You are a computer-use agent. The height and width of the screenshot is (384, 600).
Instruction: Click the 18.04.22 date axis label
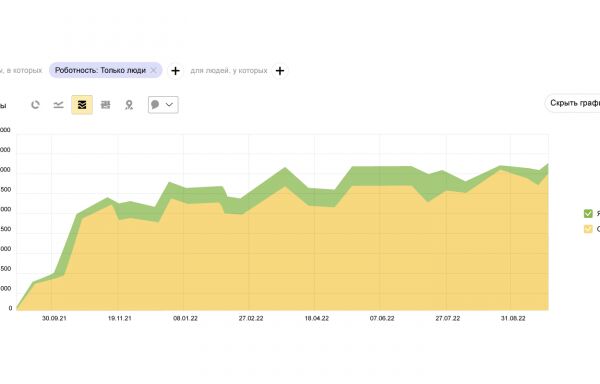[x=316, y=318]
